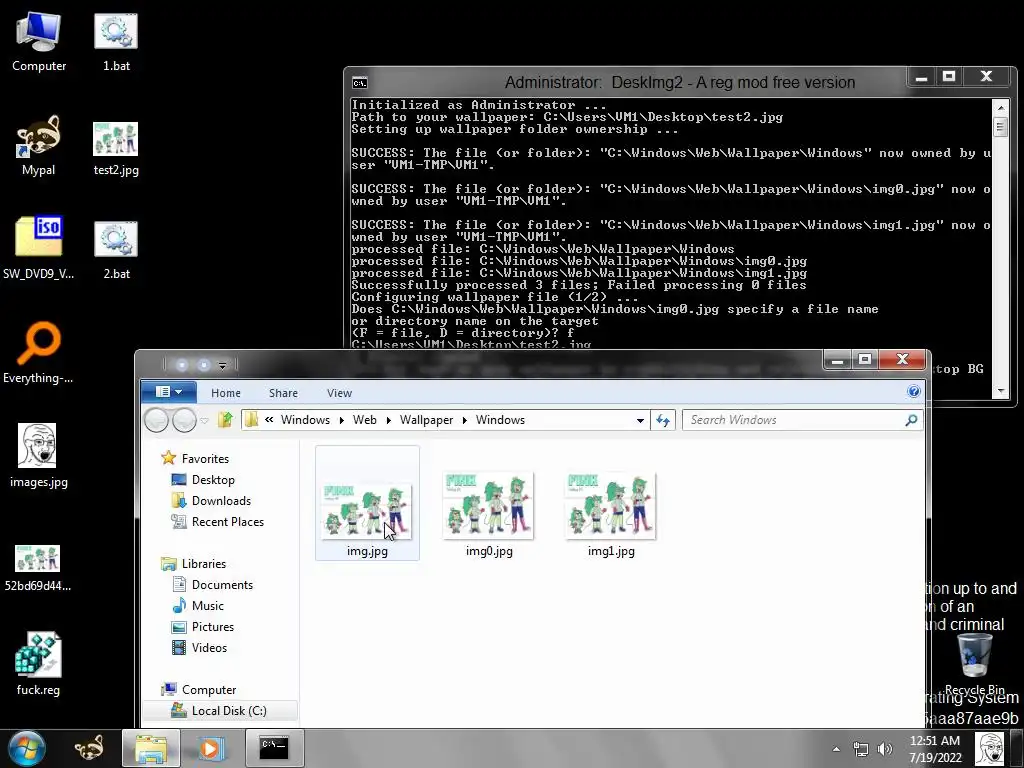Select Computer in the navigation pane
1024x768 pixels.
click(x=208, y=689)
